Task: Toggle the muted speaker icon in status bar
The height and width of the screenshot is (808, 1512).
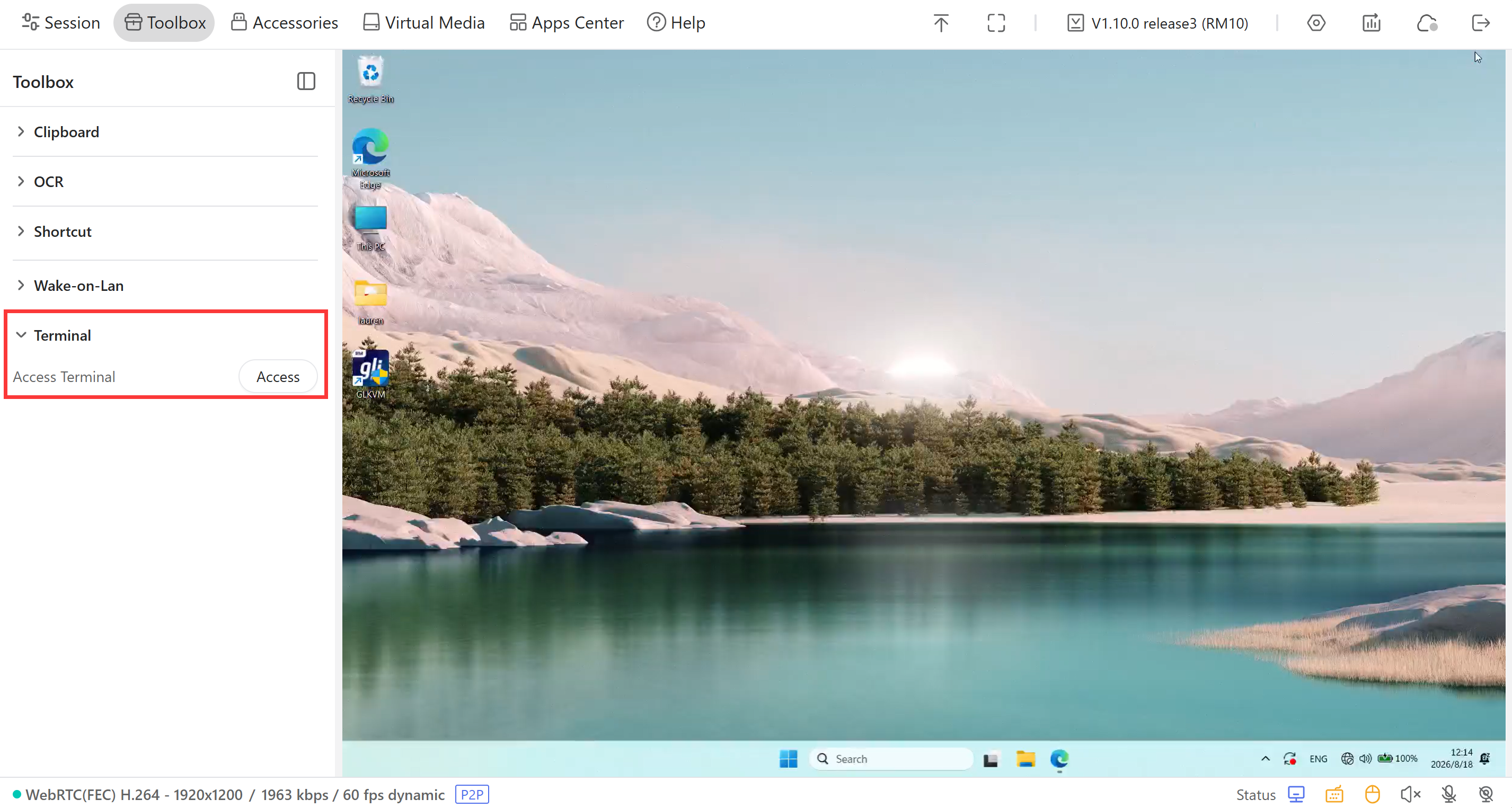Action: click(x=1410, y=795)
